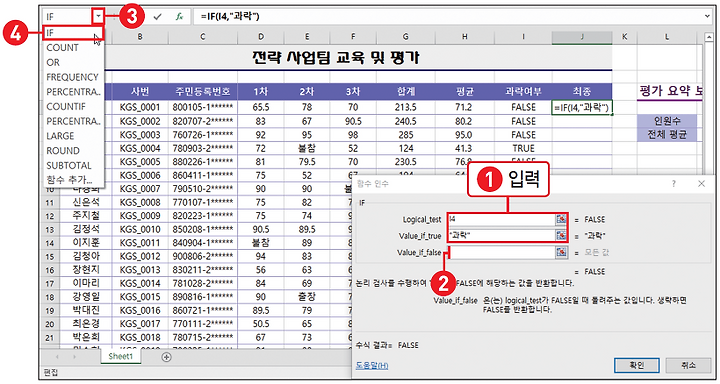Choose SUBTOTAL in the function list
720x384 pixels.
point(73,165)
